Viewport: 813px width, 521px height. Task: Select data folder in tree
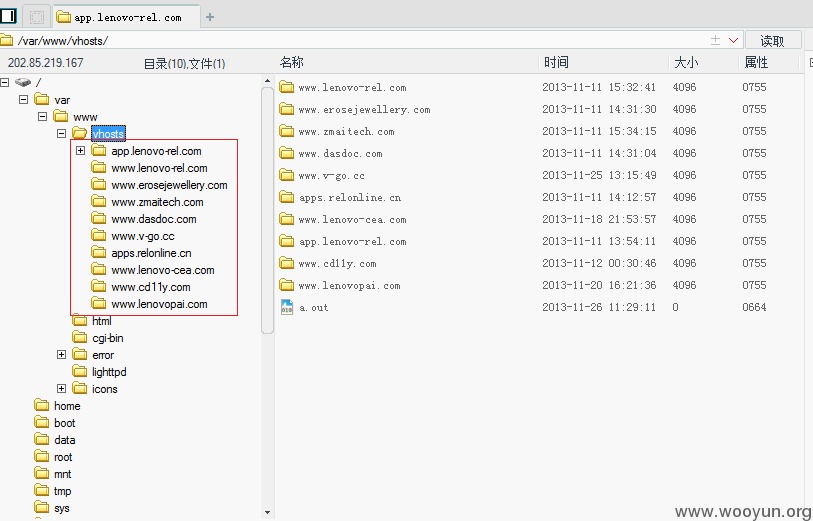(64, 440)
